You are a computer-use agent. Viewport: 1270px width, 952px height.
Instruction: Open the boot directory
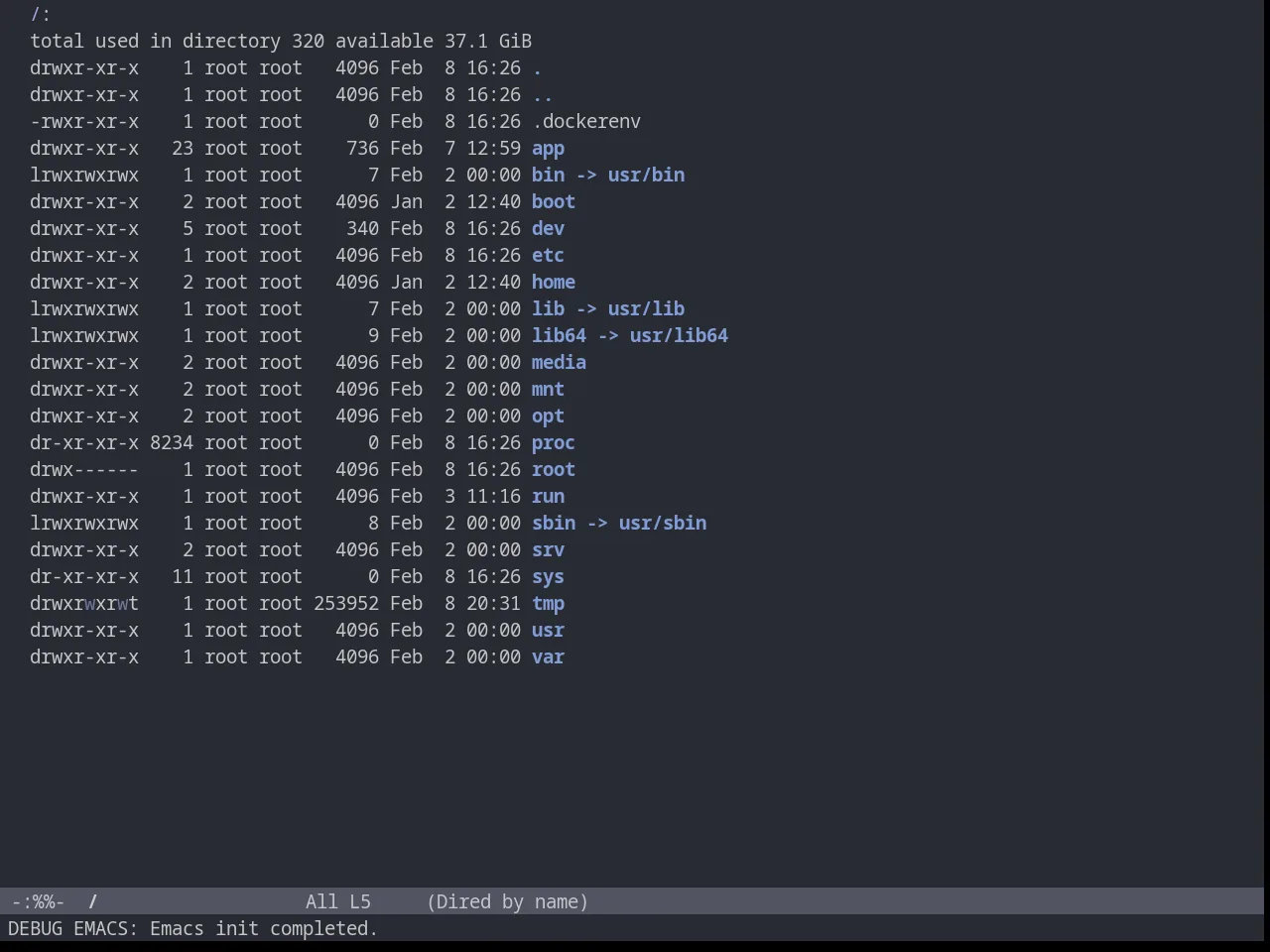pos(554,202)
